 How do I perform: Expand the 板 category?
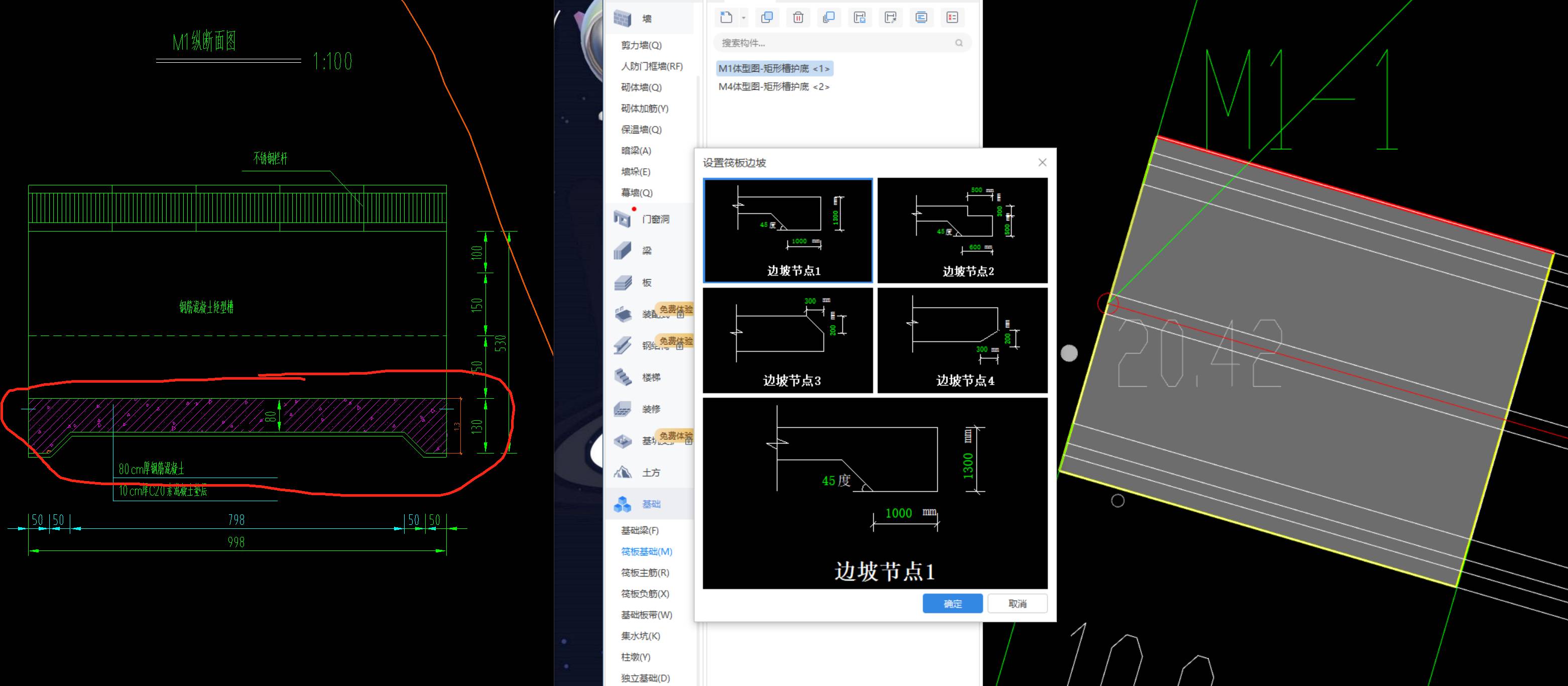click(x=647, y=282)
